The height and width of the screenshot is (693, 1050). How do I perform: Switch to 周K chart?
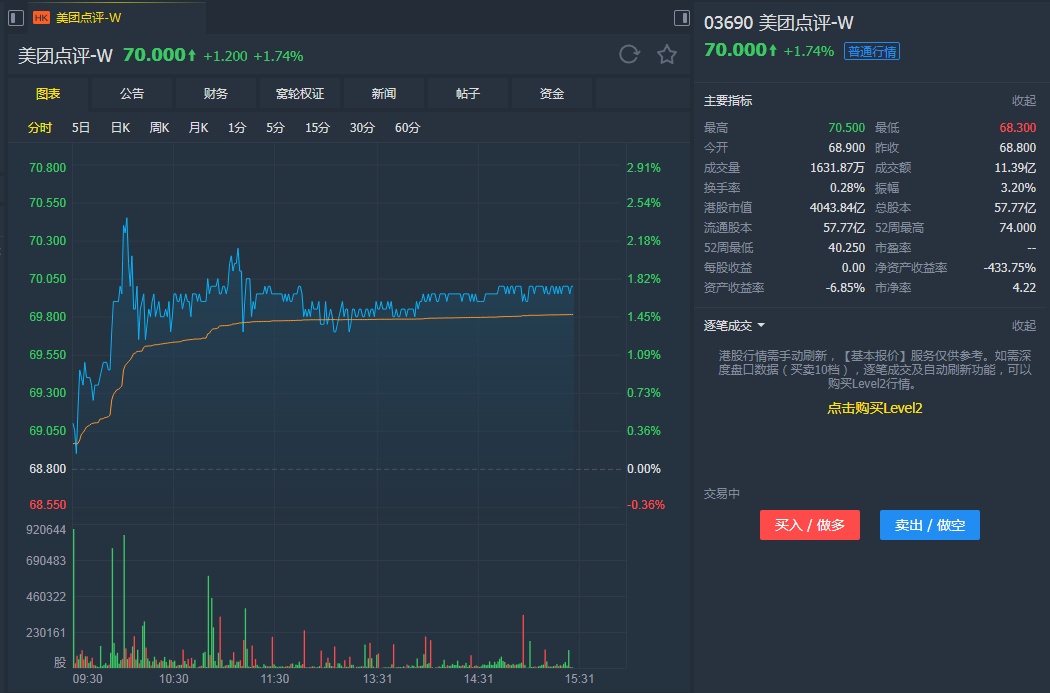(x=159, y=127)
